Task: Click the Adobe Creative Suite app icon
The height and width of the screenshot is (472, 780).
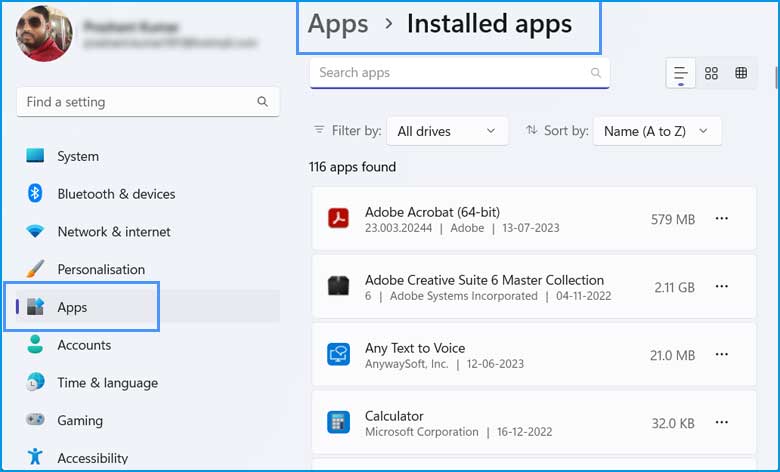Action: (x=338, y=286)
